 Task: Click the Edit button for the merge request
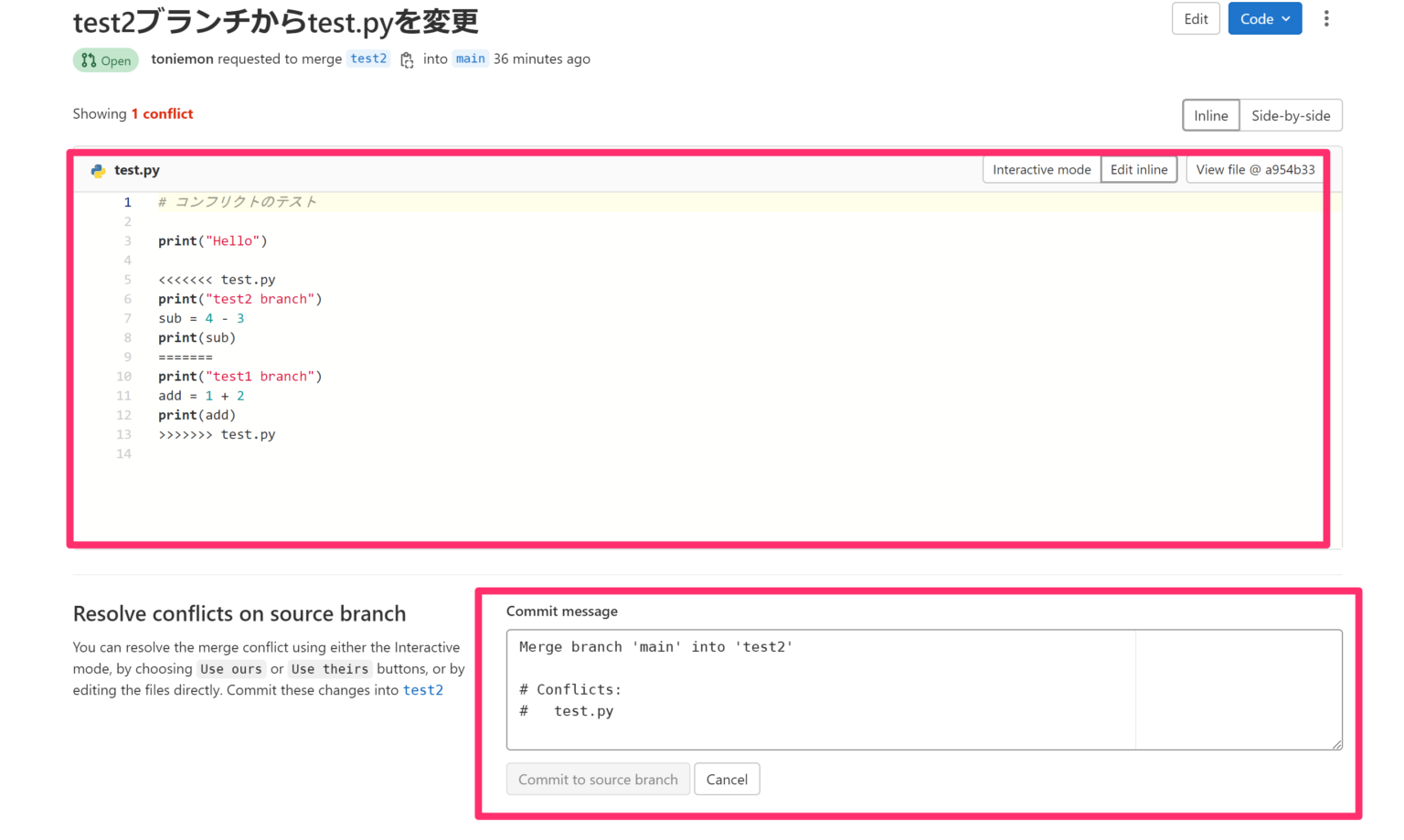(x=1196, y=18)
